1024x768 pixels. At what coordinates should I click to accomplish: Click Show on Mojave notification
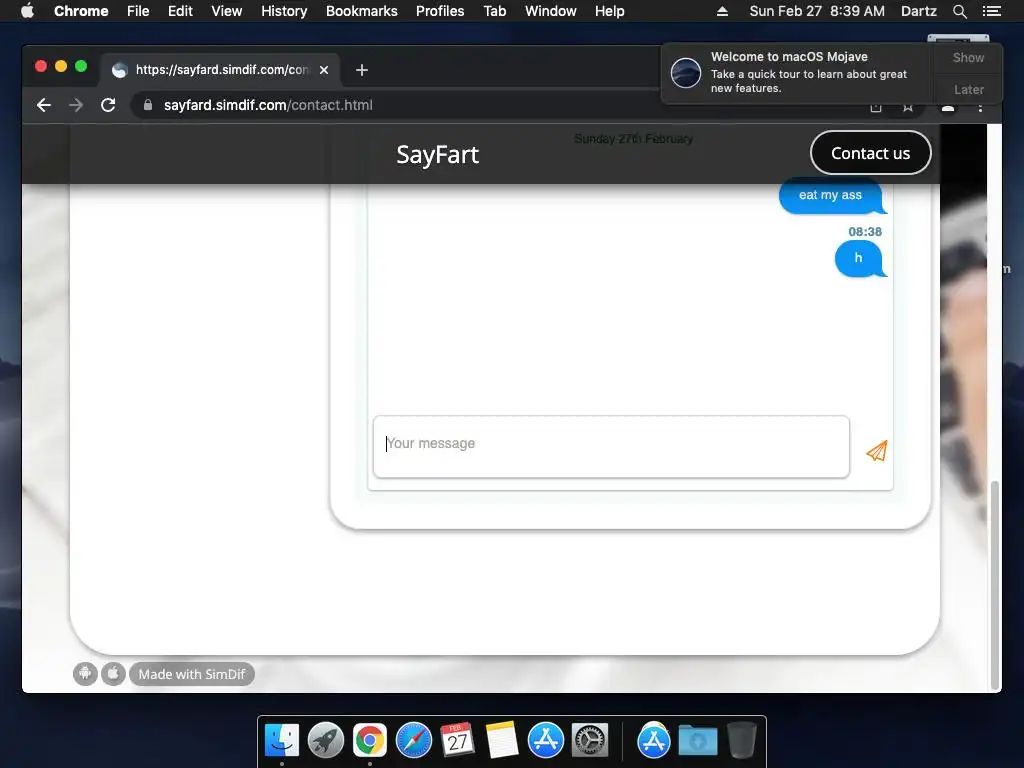(x=968, y=57)
